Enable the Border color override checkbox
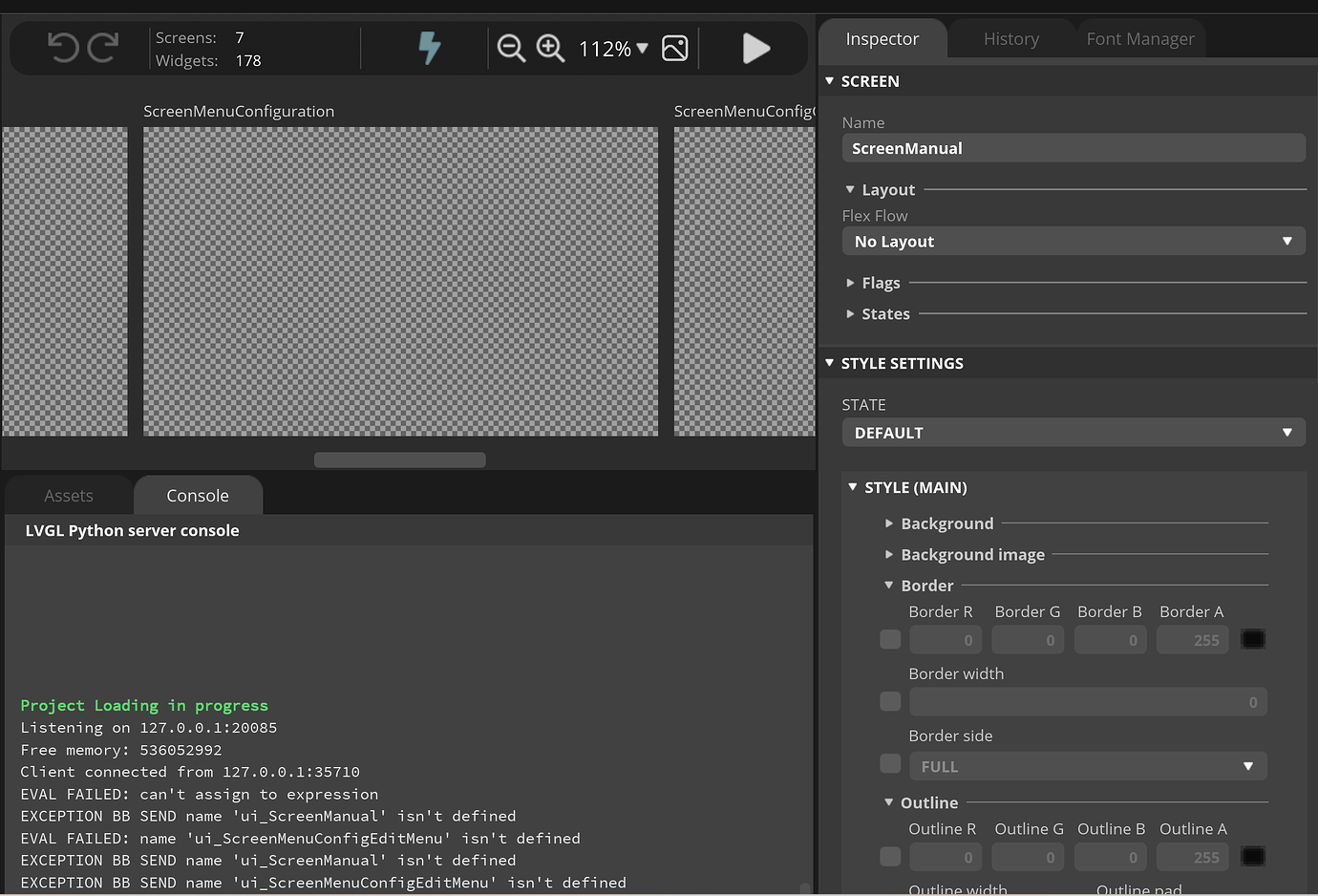The width and height of the screenshot is (1318, 896). (x=889, y=639)
